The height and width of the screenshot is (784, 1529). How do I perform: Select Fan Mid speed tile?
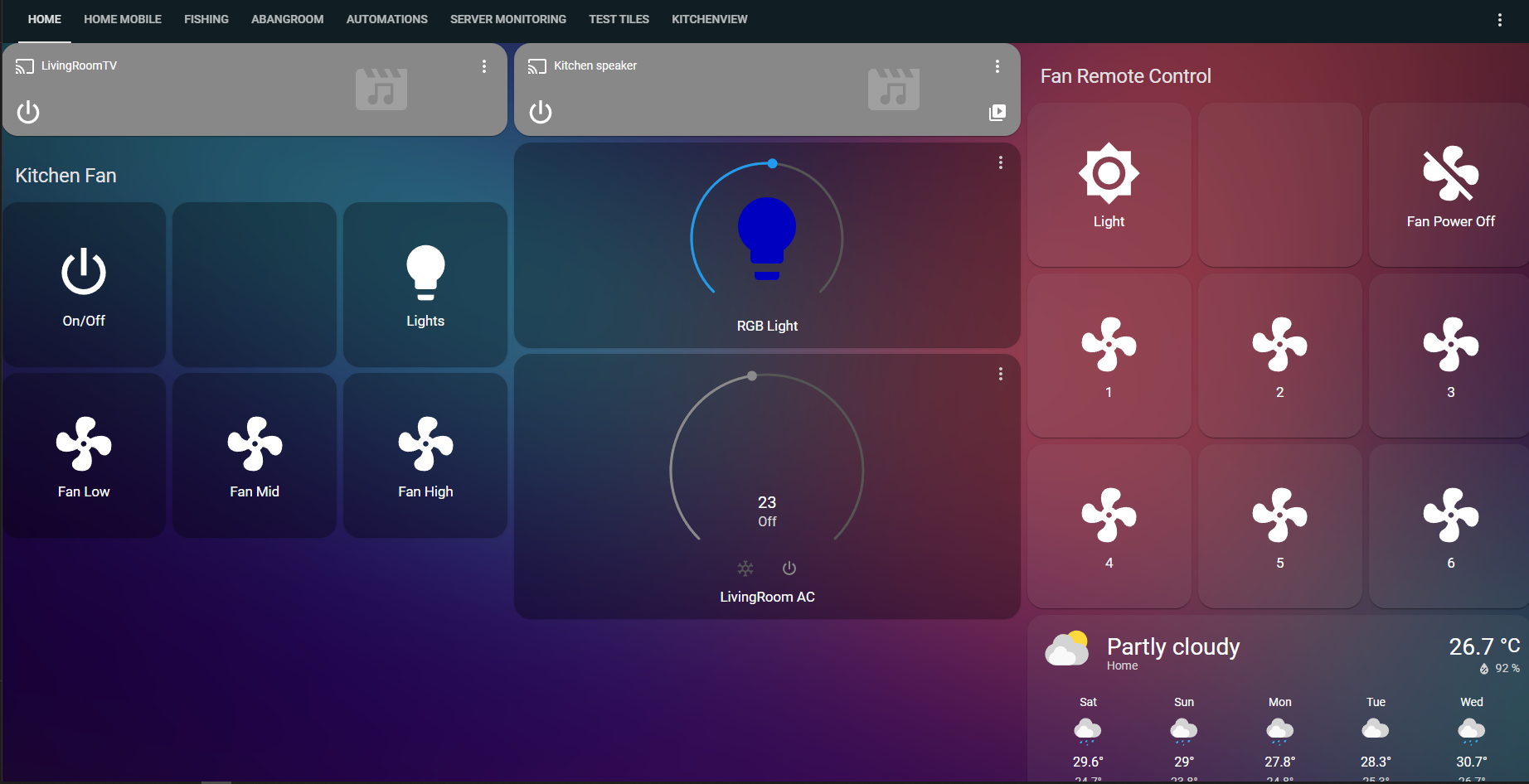pos(255,445)
